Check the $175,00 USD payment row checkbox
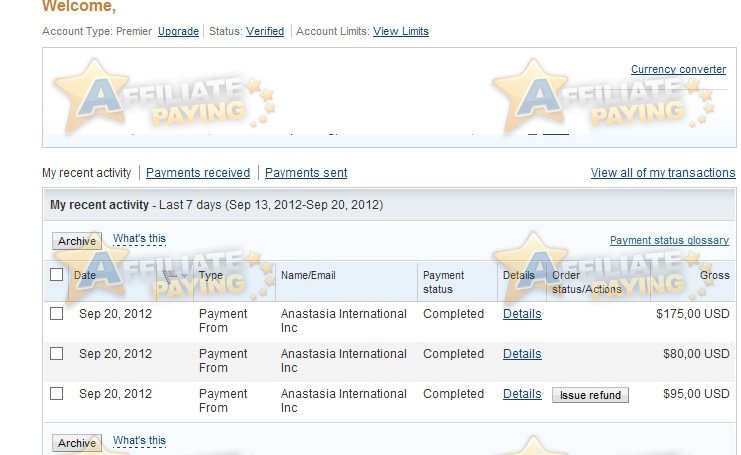The width and height of the screenshot is (741, 455). [x=56, y=313]
